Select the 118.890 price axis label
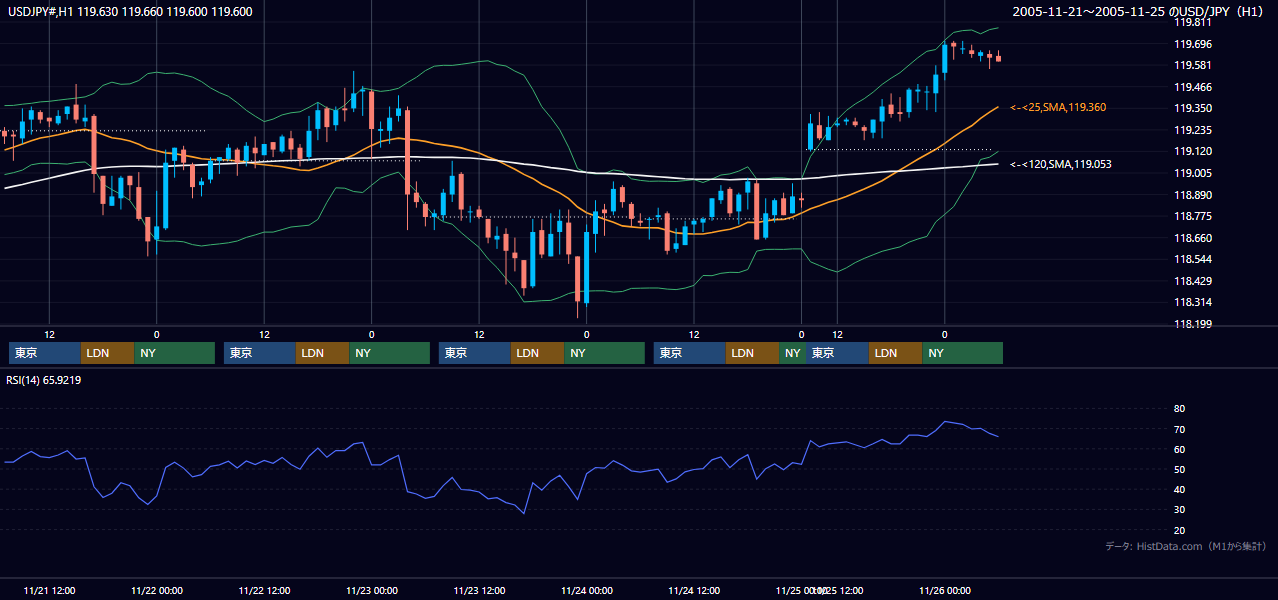 pos(1192,195)
